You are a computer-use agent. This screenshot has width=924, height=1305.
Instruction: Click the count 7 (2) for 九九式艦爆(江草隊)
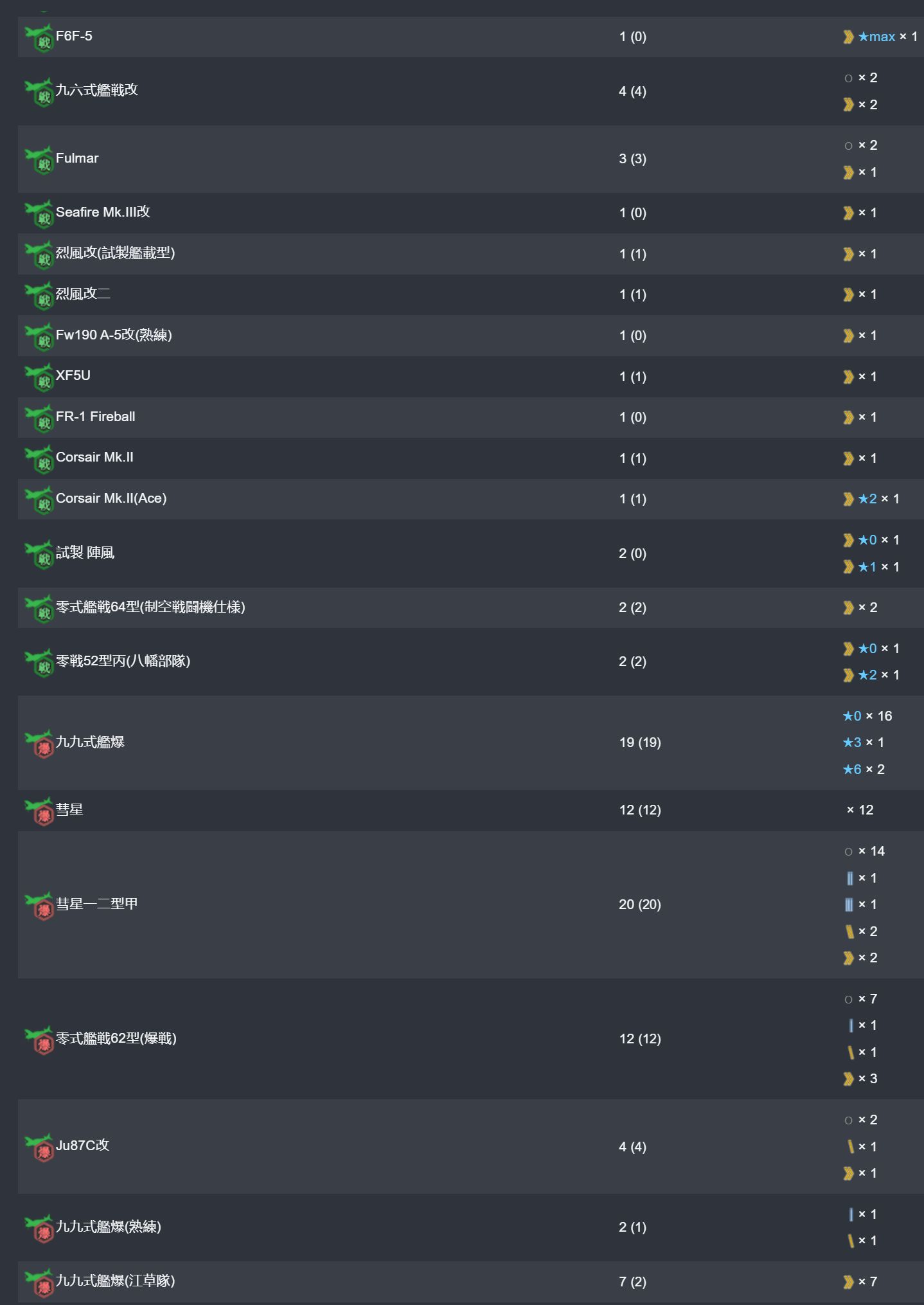(632, 1282)
